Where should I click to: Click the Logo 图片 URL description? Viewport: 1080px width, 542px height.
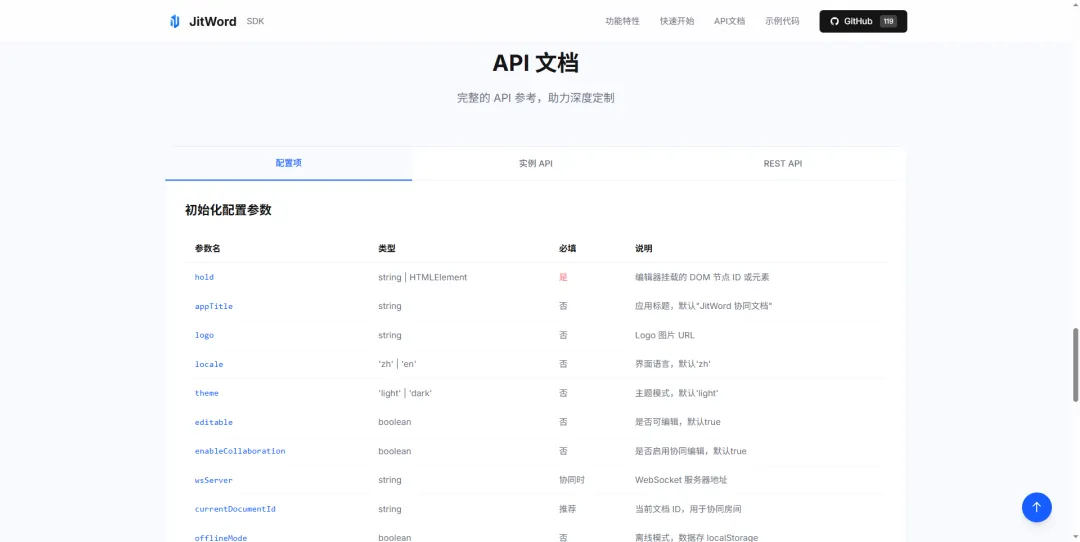(665, 335)
